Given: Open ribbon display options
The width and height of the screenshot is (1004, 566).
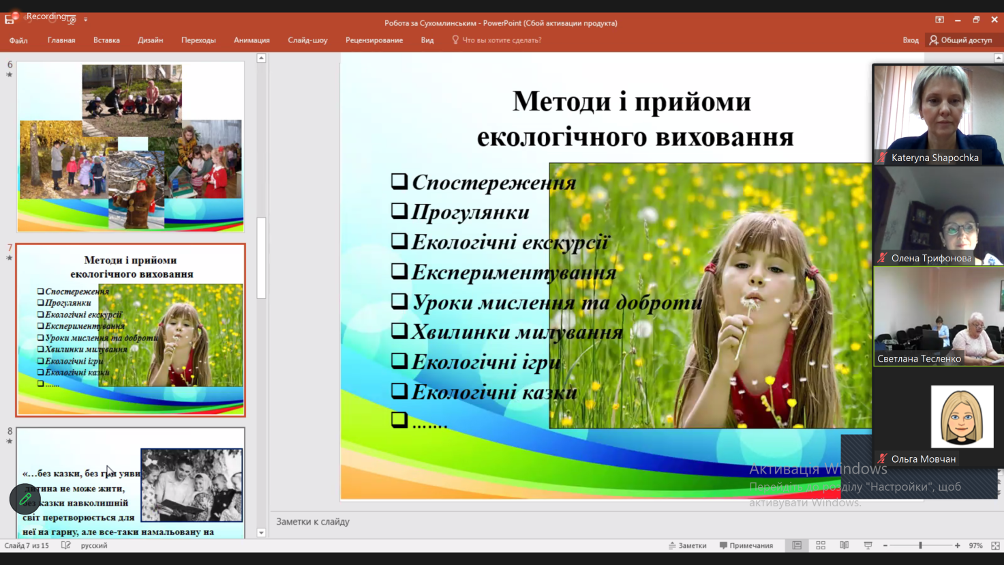Looking at the screenshot, I should [x=939, y=20].
